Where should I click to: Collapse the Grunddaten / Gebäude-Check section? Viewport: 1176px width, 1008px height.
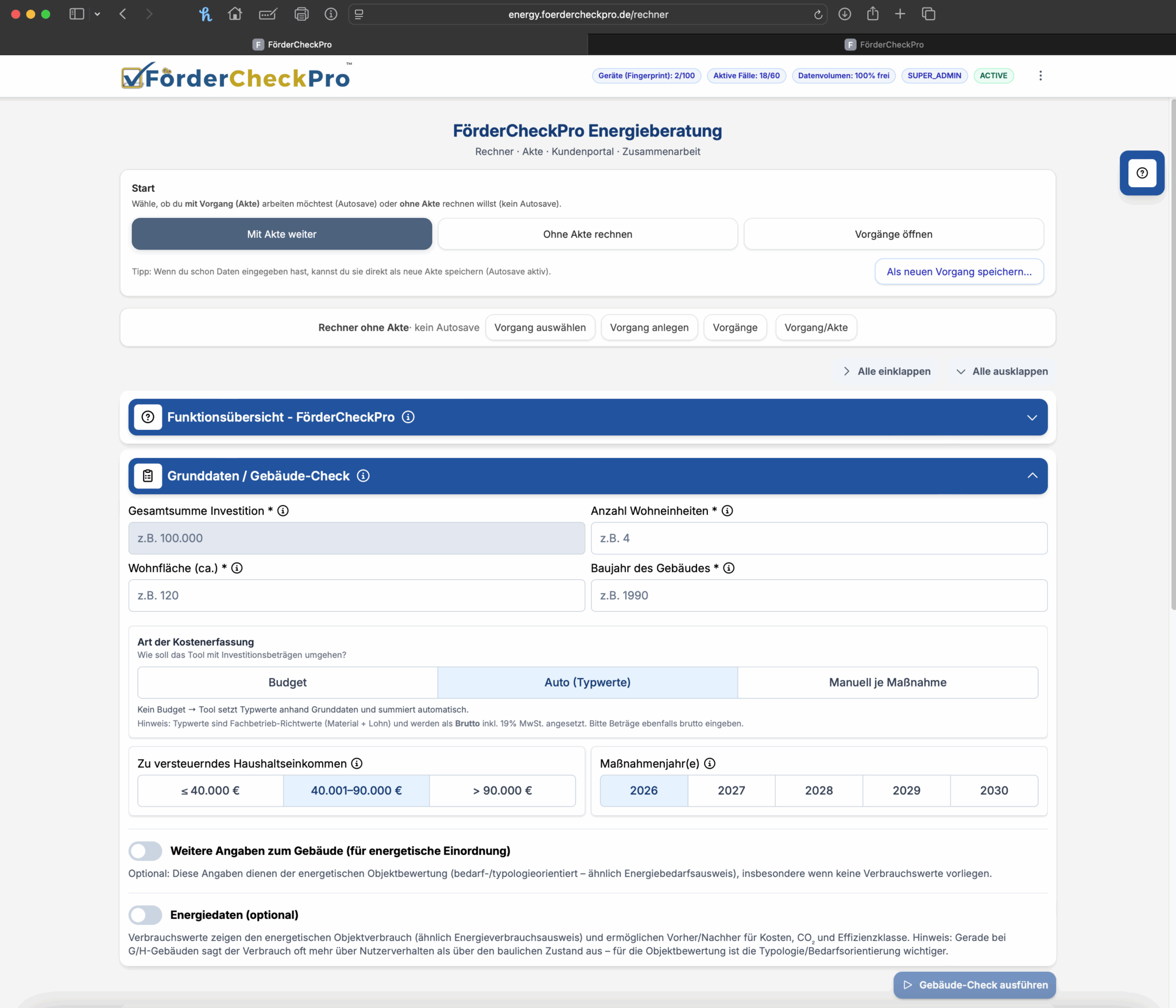1032,476
